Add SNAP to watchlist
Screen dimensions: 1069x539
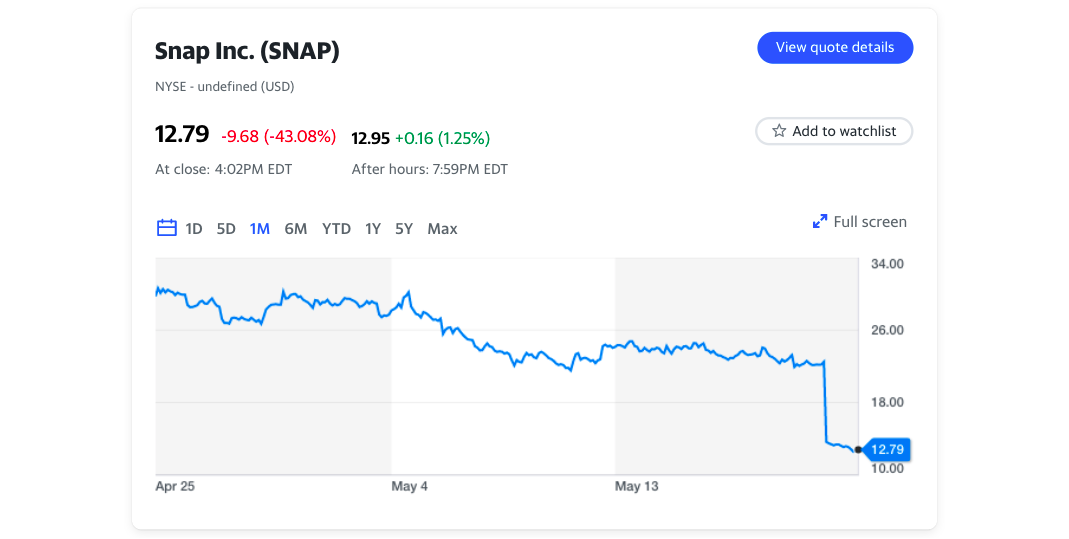coord(834,131)
